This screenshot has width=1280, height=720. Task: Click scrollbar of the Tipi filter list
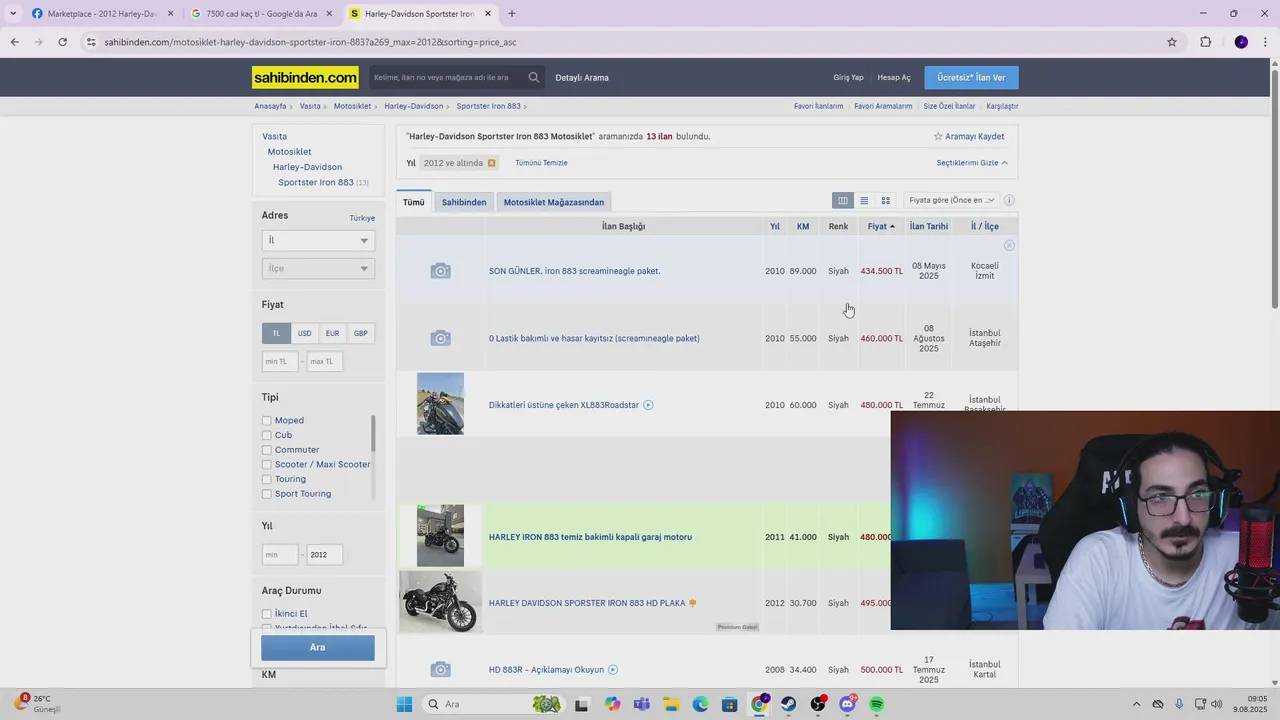[x=373, y=434]
